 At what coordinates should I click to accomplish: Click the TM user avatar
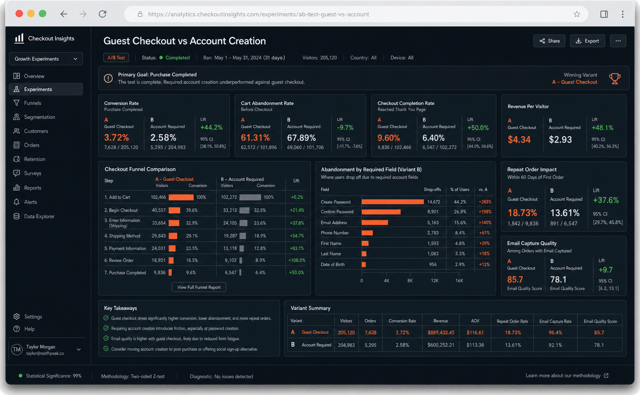pos(17,350)
